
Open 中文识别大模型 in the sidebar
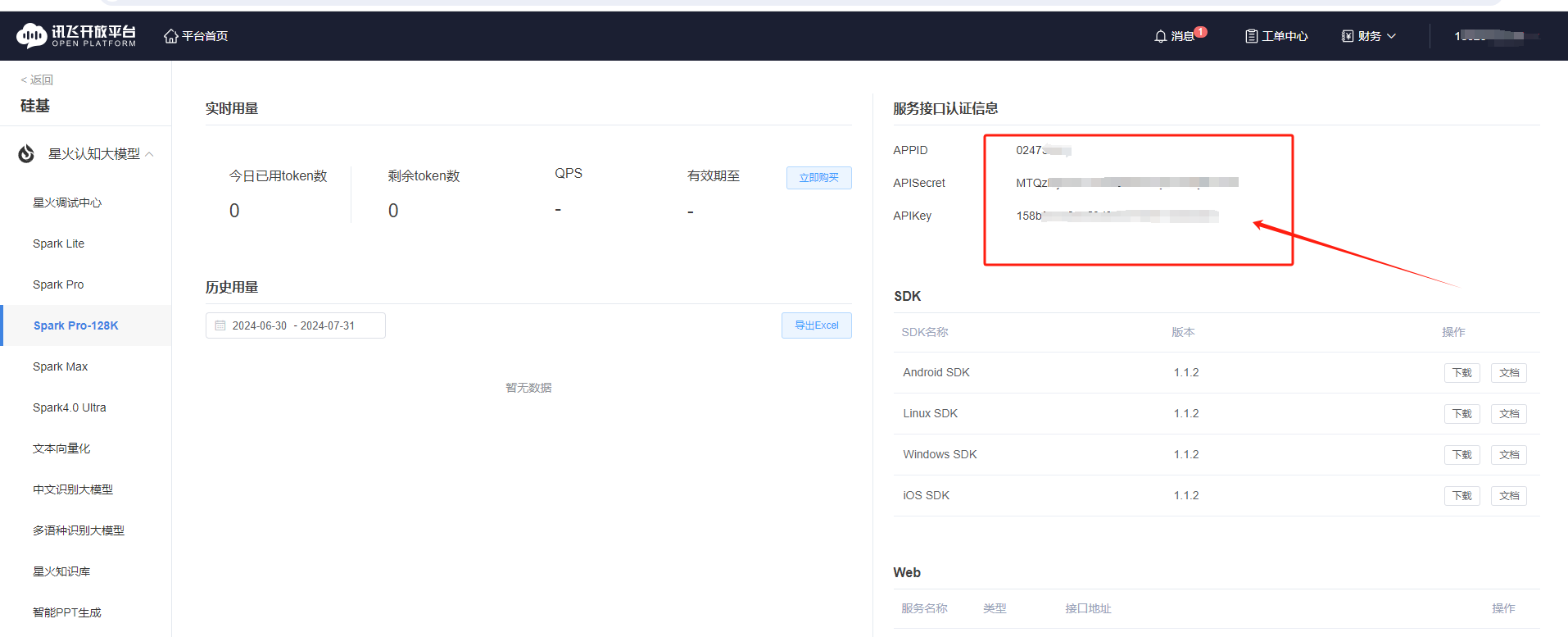(x=73, y=489)
